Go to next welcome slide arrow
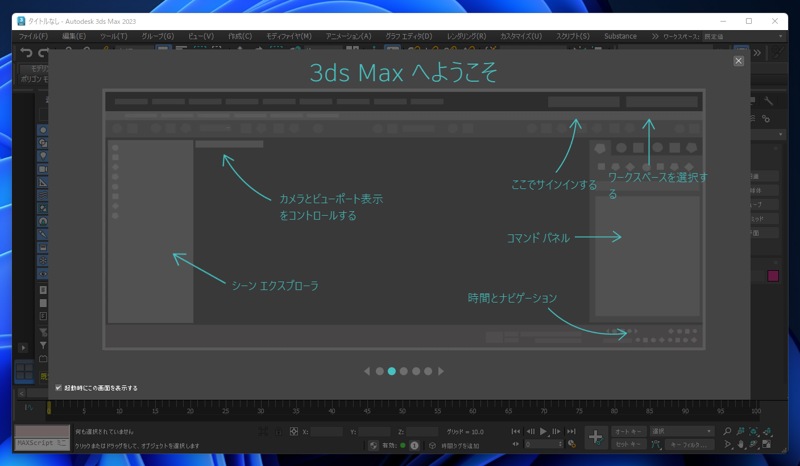Viewport: 800px width, 466px height. coord(441,371)
